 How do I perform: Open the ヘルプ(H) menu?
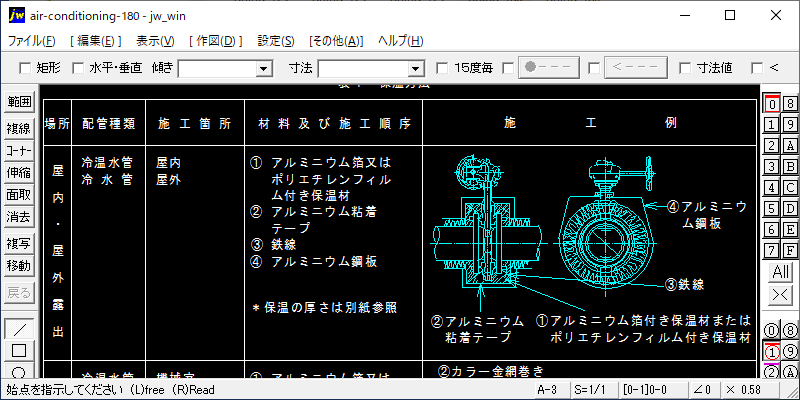(x=401, y=41)
